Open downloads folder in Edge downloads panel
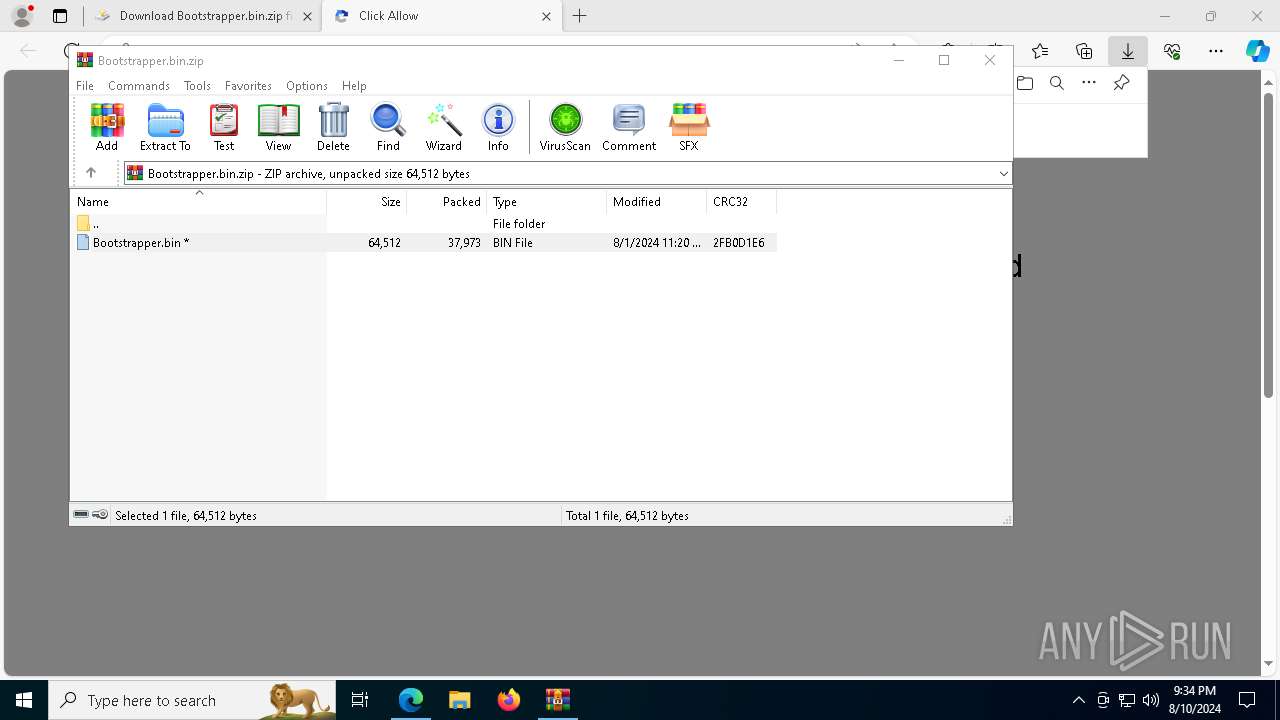Viewport: 1280px width, 720px height. tap(1025, 83)
